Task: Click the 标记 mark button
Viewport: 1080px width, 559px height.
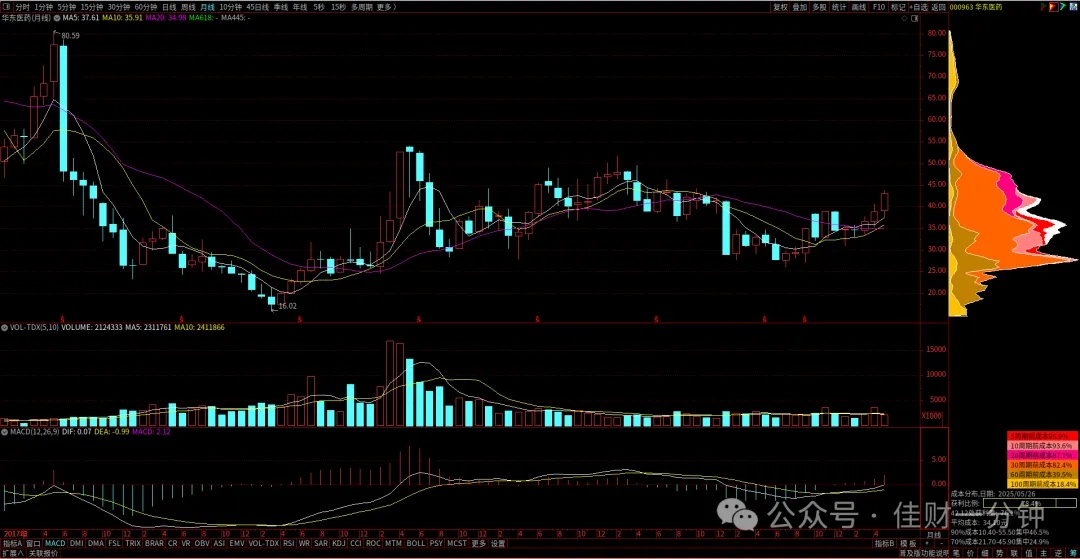Action: [x=898, y=8]
